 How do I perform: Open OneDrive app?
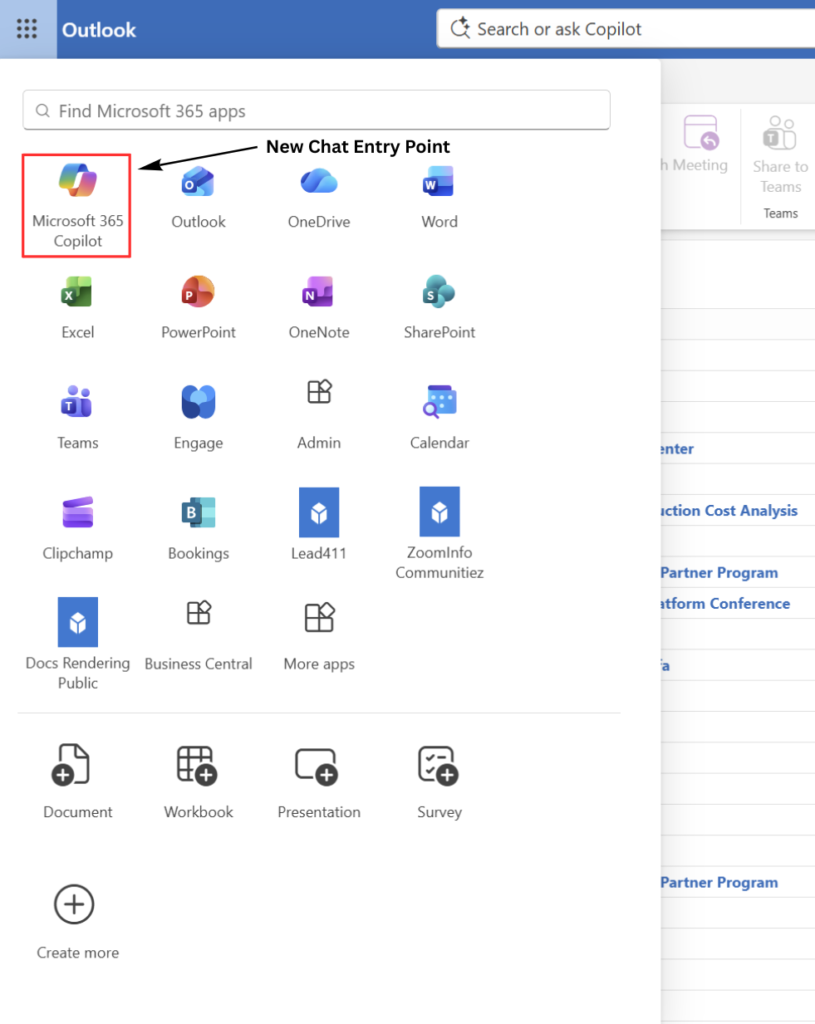[319, 197]
